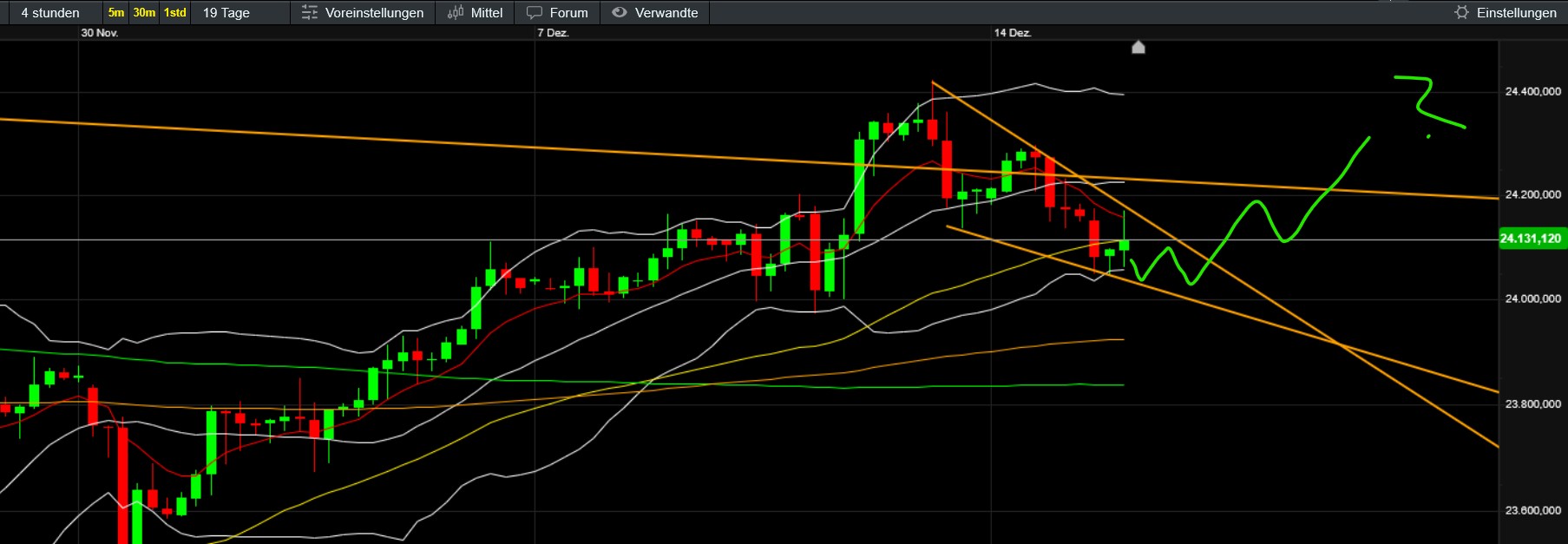Open the '19 Tage' time range dropdown

click(241, 13)
